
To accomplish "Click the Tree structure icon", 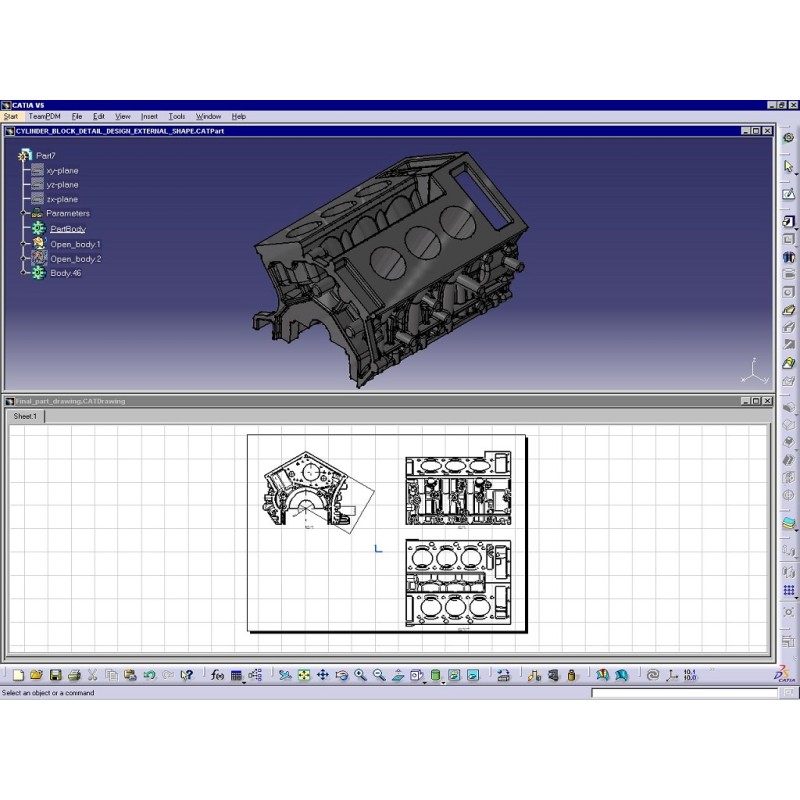I will 255,675.
